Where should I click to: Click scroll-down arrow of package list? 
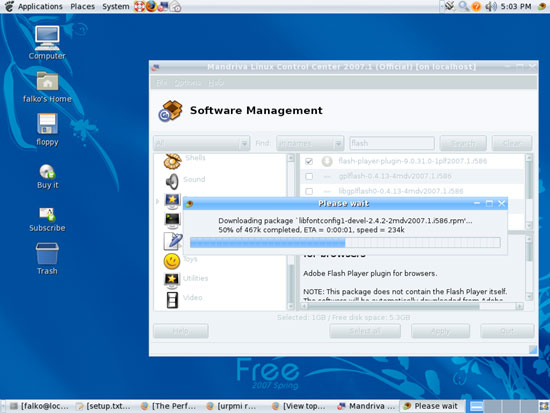pos(529,225)
